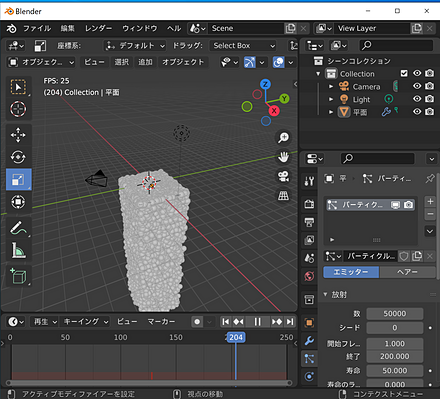Expand the Light tree item
The height and width of the screenshot is (399, 440).
point(331,99)
